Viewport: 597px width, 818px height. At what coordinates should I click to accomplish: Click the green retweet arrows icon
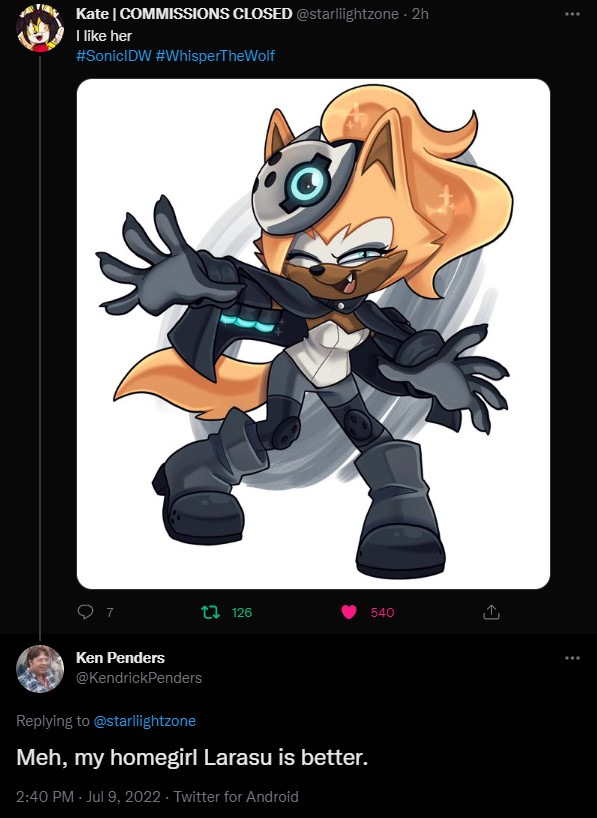pyautogui.click(x=210, y=612)
